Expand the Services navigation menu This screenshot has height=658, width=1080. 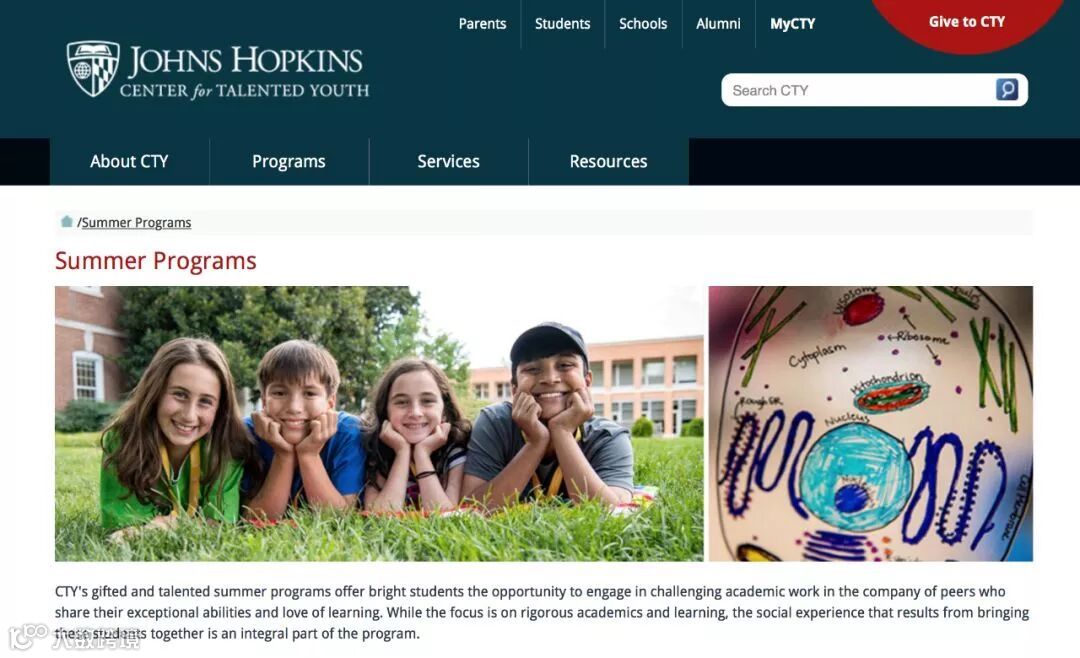click(x=448, y=161)
